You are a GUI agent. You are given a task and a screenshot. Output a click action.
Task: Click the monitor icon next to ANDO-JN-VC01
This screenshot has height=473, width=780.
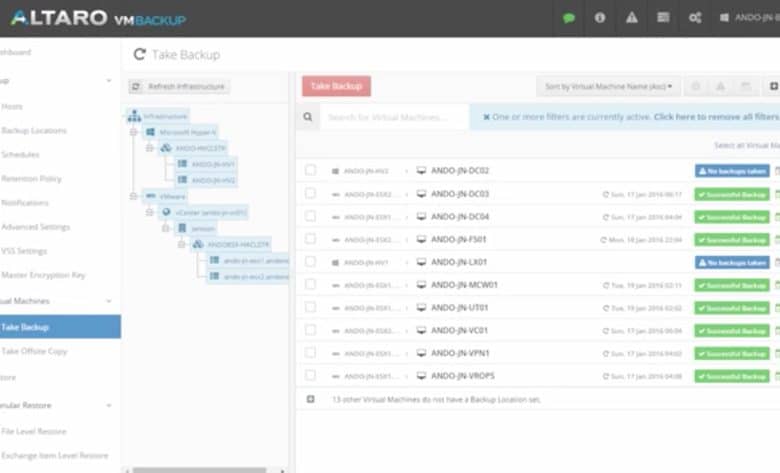[x=421, y=330]
